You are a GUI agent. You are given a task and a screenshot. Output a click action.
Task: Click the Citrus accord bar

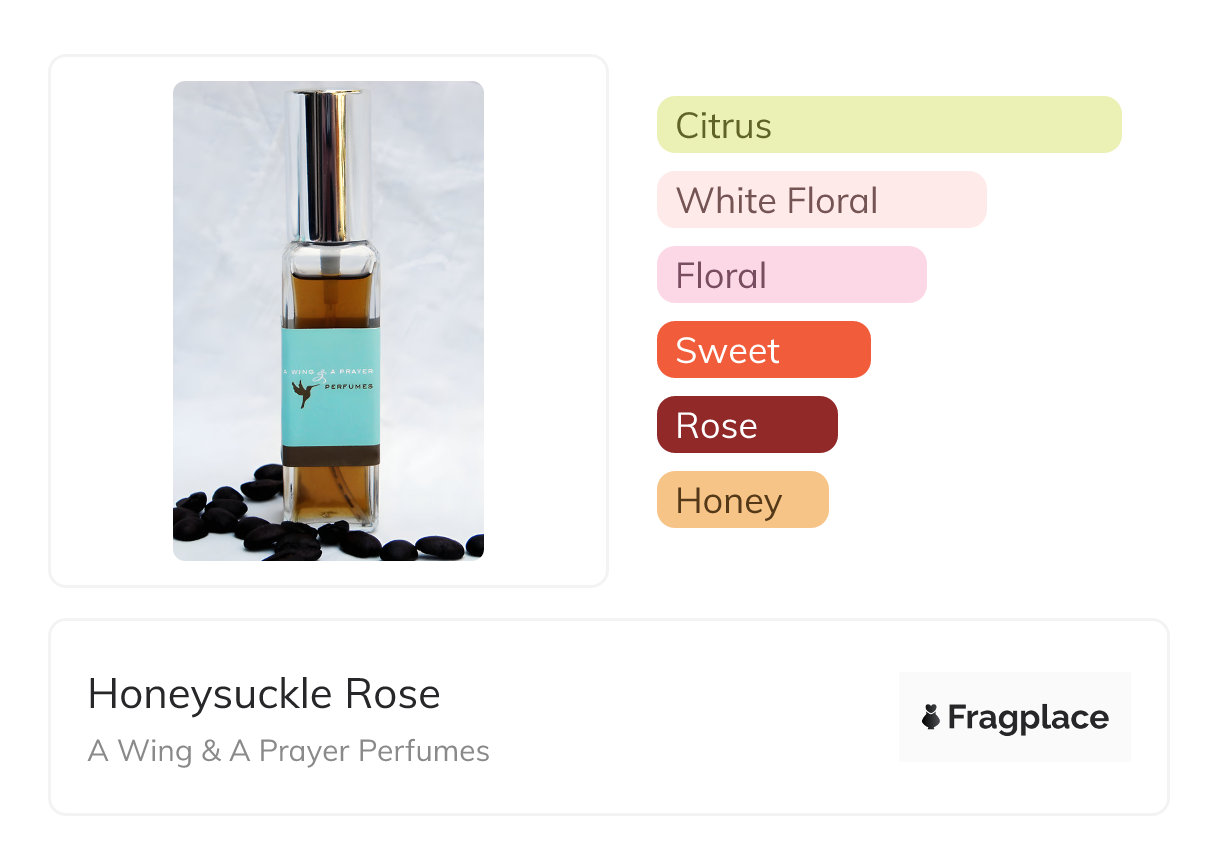pos(888,125)
